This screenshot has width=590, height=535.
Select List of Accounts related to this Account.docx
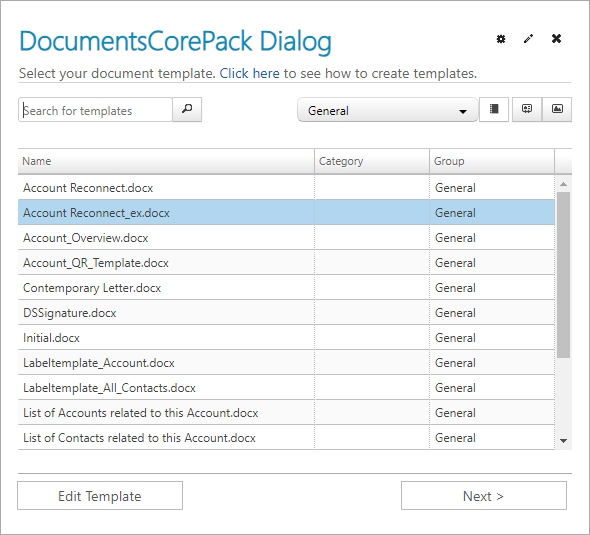coord(286,413)
